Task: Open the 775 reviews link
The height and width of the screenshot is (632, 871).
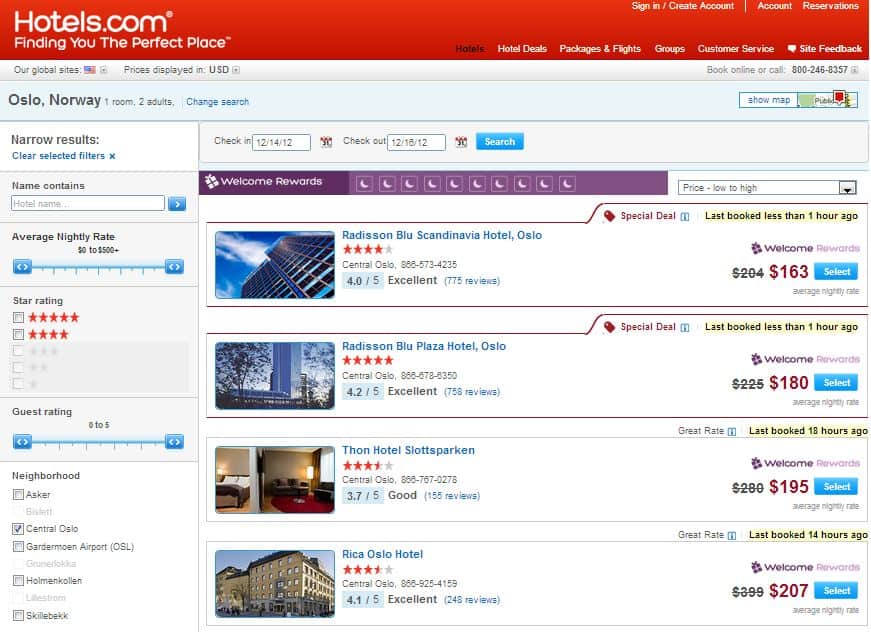Action: (472, 281)
